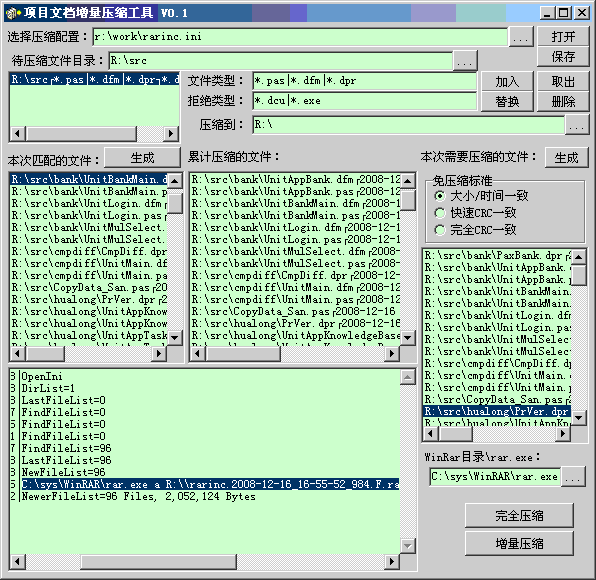Screen dimensions: 596x580
Task: Click 打开 button to open config
Action: coord(563,36)
